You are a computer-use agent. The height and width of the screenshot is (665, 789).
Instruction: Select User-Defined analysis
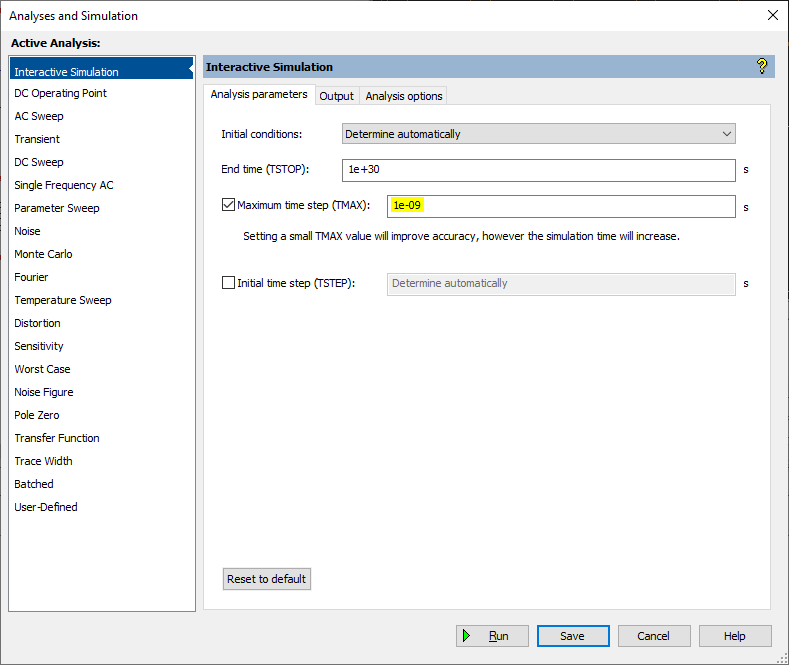click(102, 507)
